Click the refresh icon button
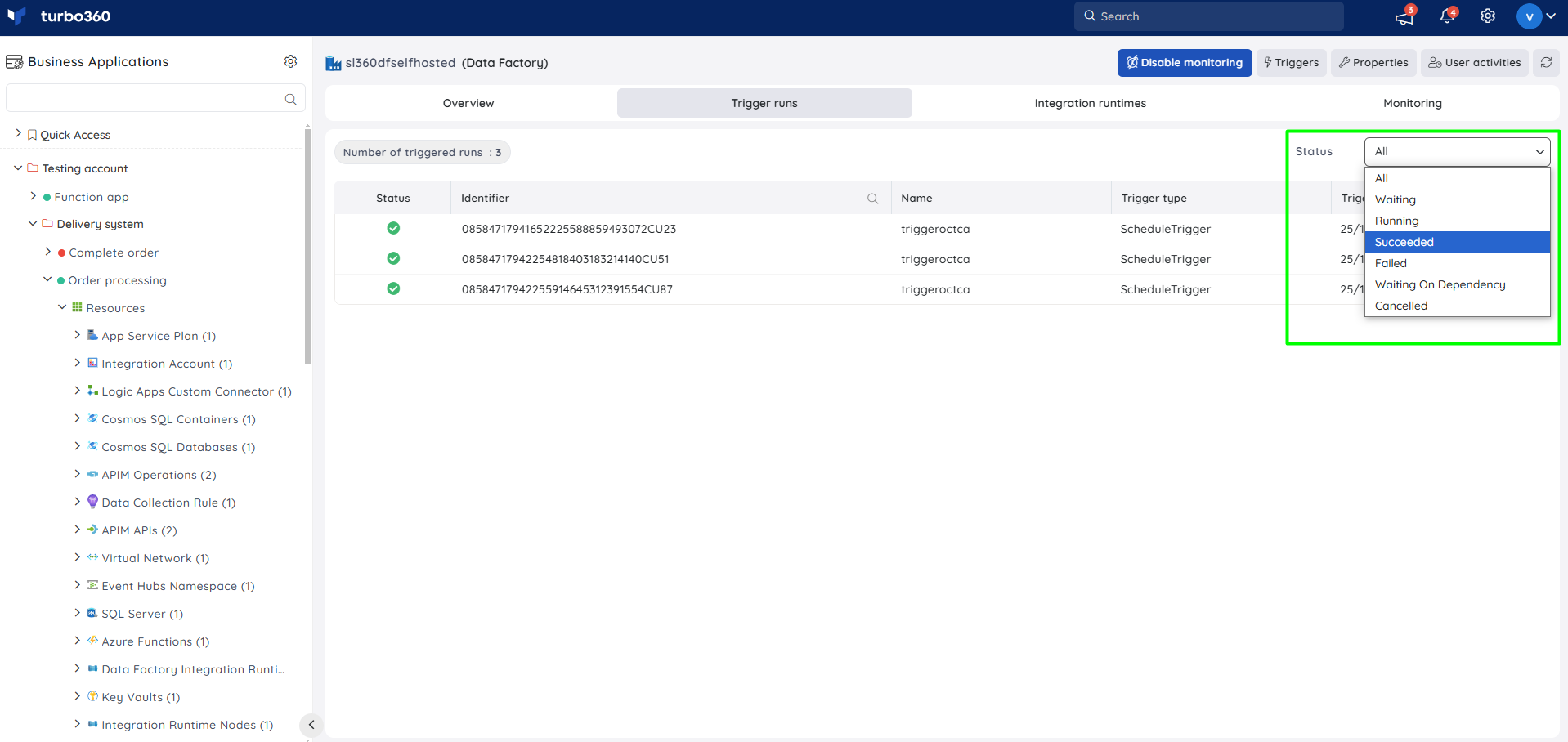 (x=1546, y=62)
